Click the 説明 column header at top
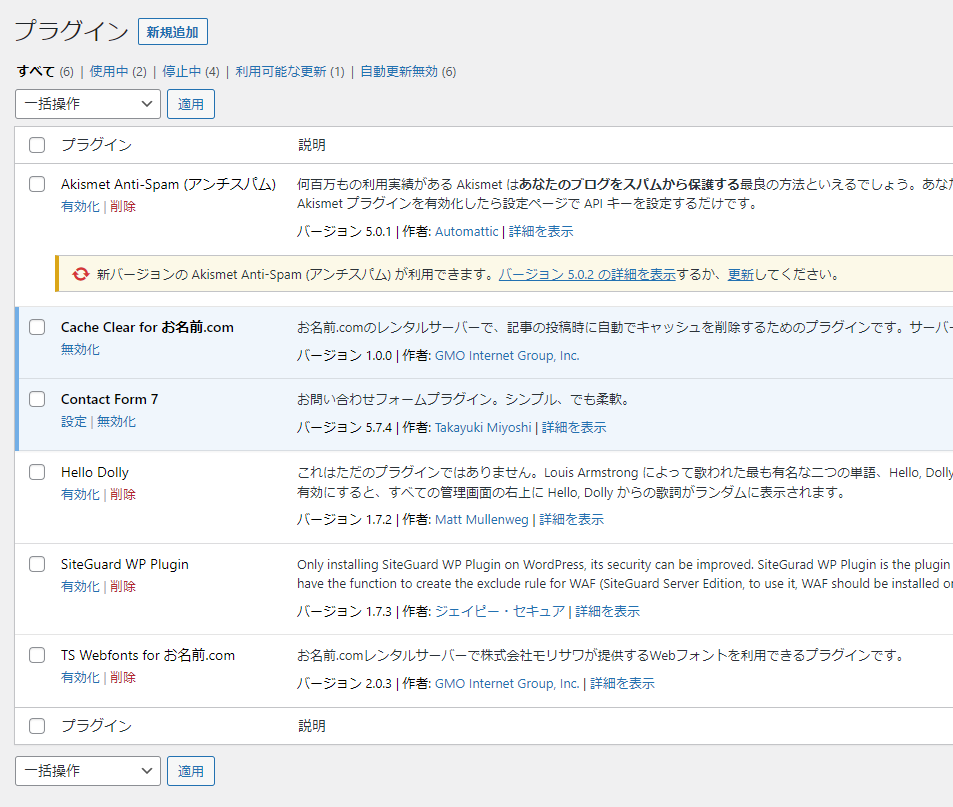This screenshot has width=953, height=807. [312, 145]
